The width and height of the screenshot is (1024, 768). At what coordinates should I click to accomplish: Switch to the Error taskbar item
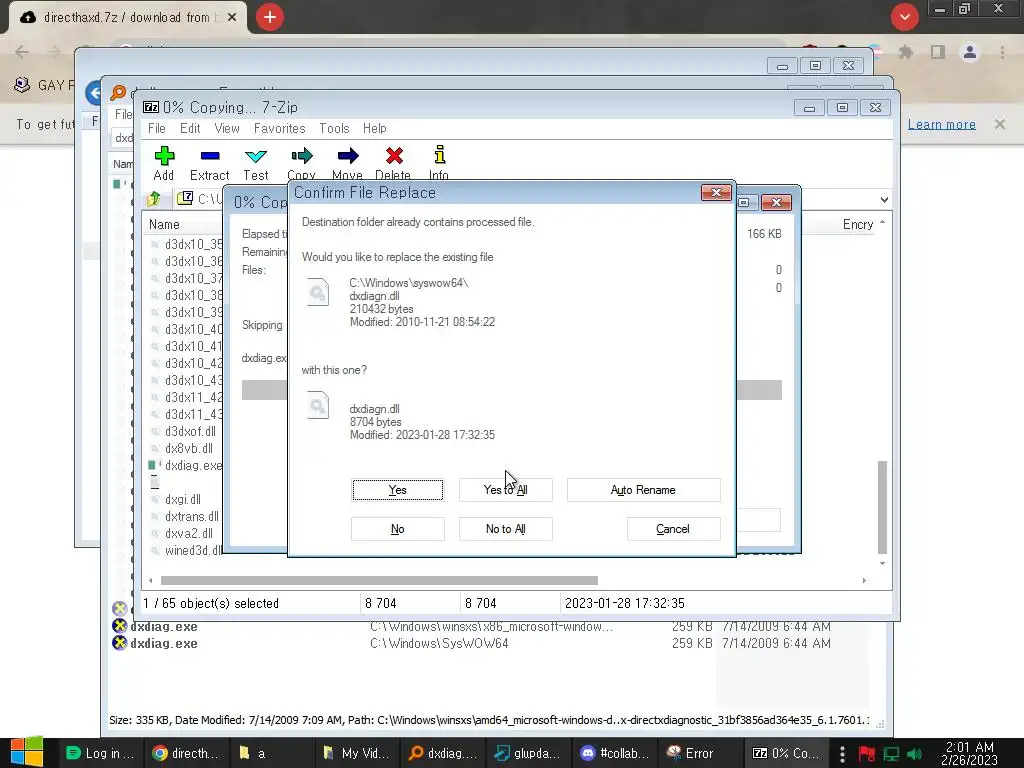[701, 754]
